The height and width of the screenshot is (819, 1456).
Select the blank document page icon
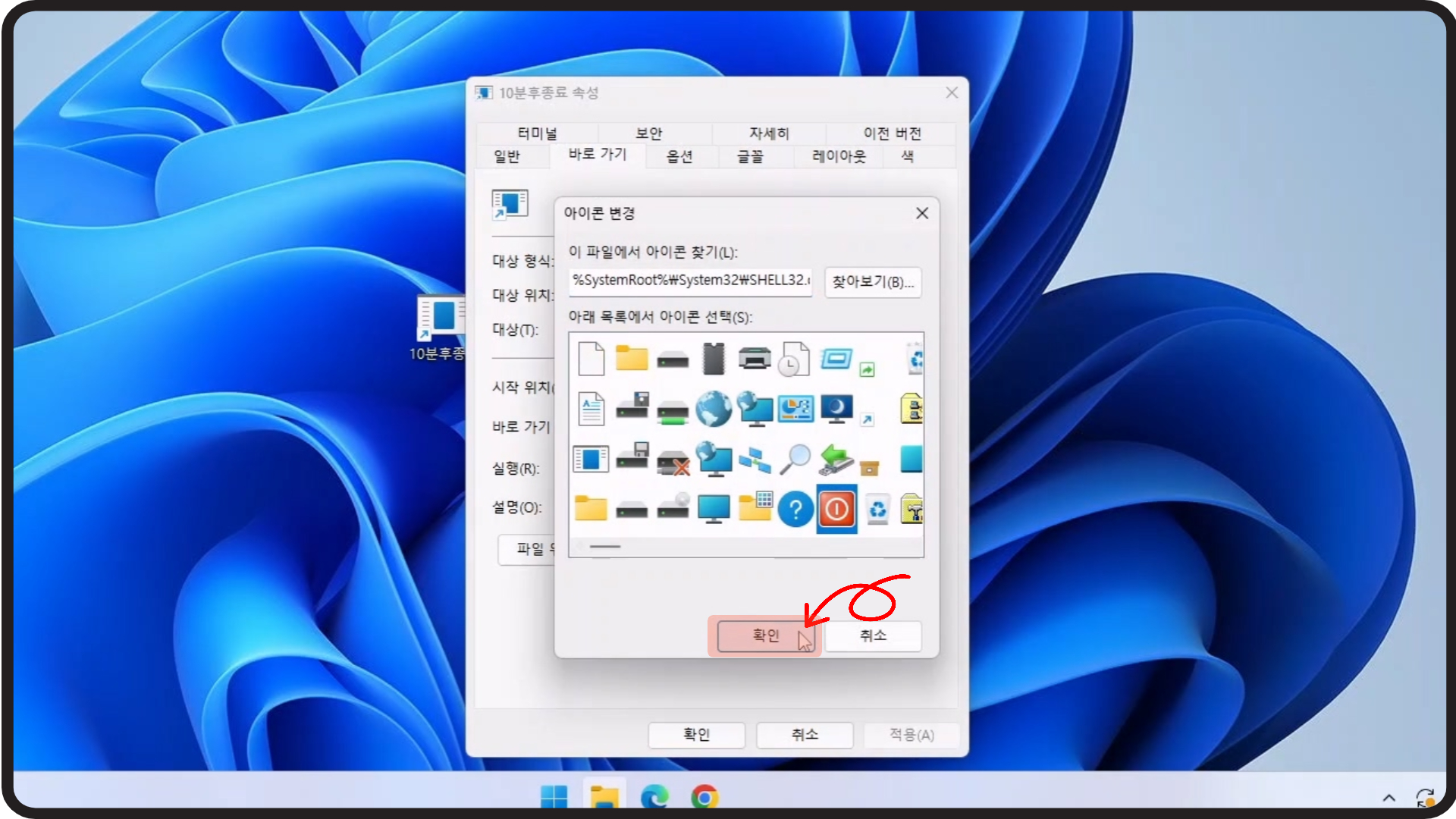pyautogui.click(x=591, y=358)
